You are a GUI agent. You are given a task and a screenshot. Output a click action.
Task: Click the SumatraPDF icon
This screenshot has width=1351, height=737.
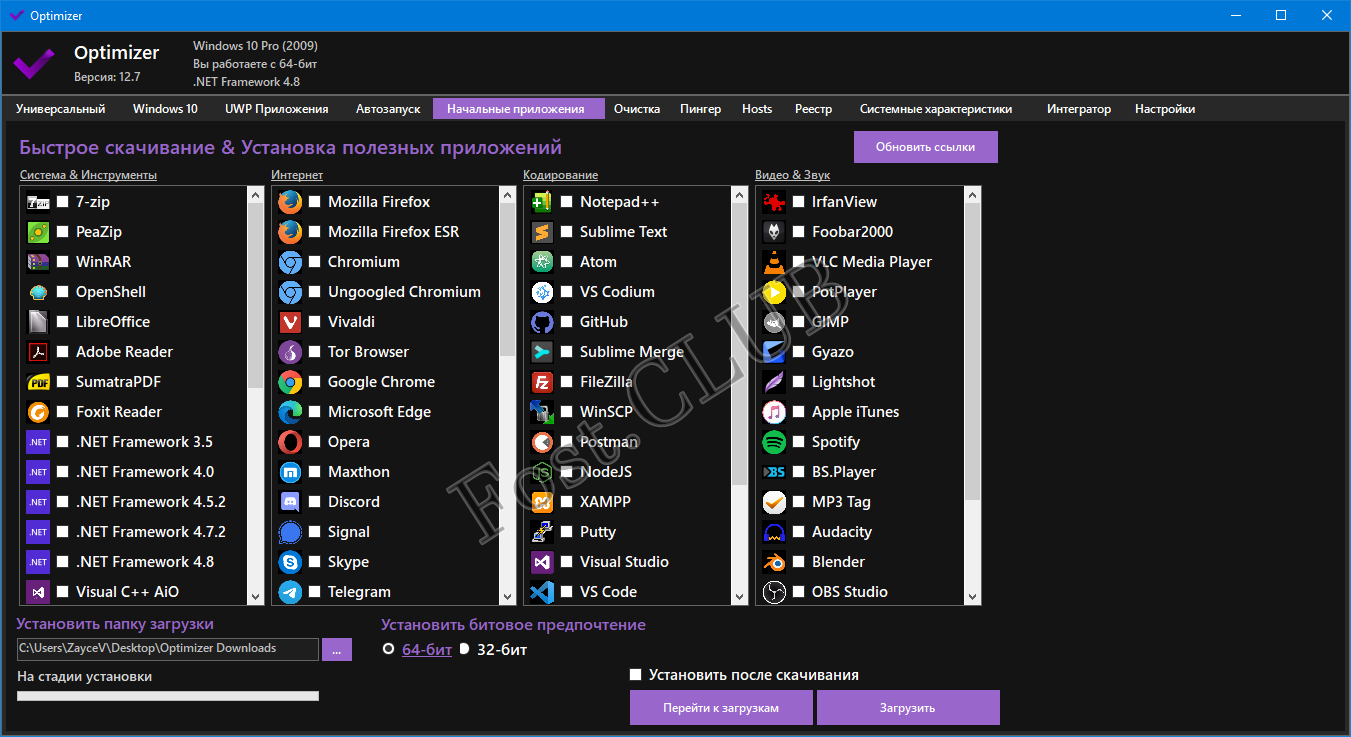[38, 382]
